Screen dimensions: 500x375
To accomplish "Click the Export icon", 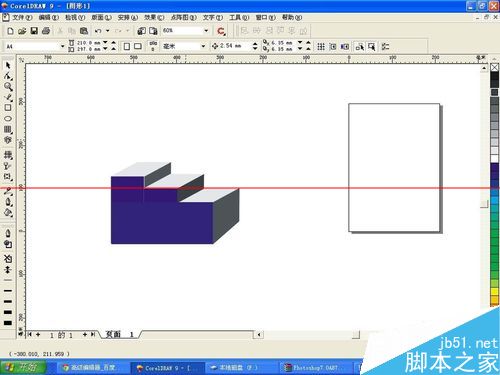I will pos(153,31).
